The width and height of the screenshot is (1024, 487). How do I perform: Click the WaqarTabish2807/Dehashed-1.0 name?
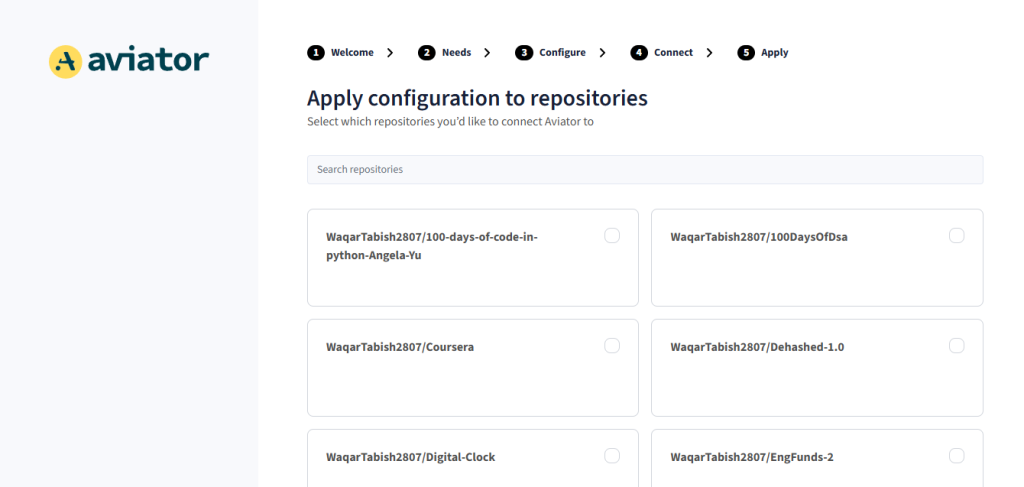click(757, 347)
